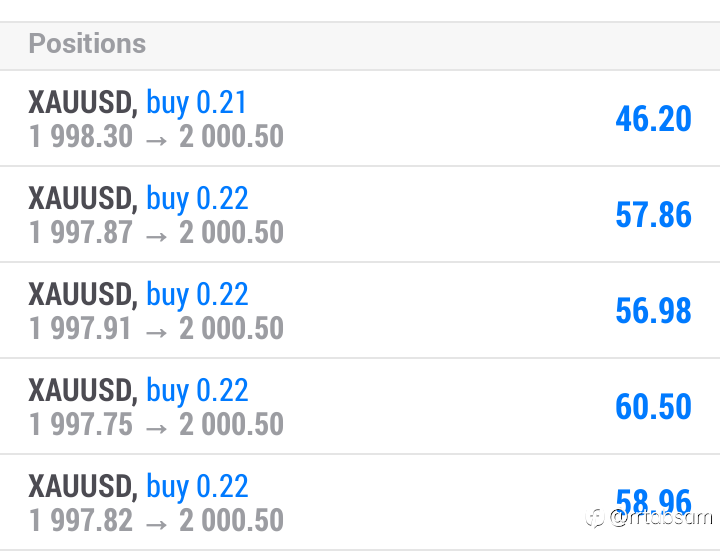The image size is (720, 551).
Task: Click the buy 0.21 label
Action: pyautogui.click(x=197, y=103)
